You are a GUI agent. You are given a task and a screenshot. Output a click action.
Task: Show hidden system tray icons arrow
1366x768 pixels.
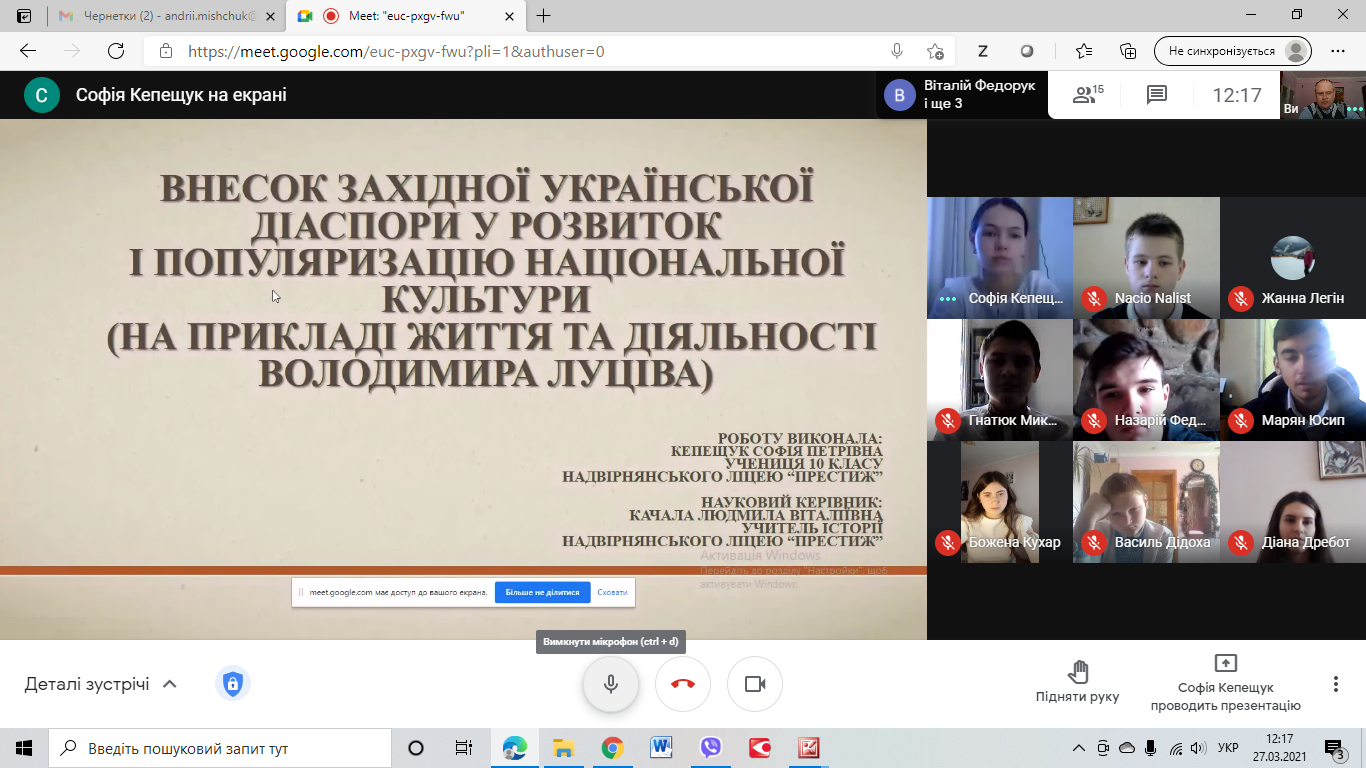1078,748
